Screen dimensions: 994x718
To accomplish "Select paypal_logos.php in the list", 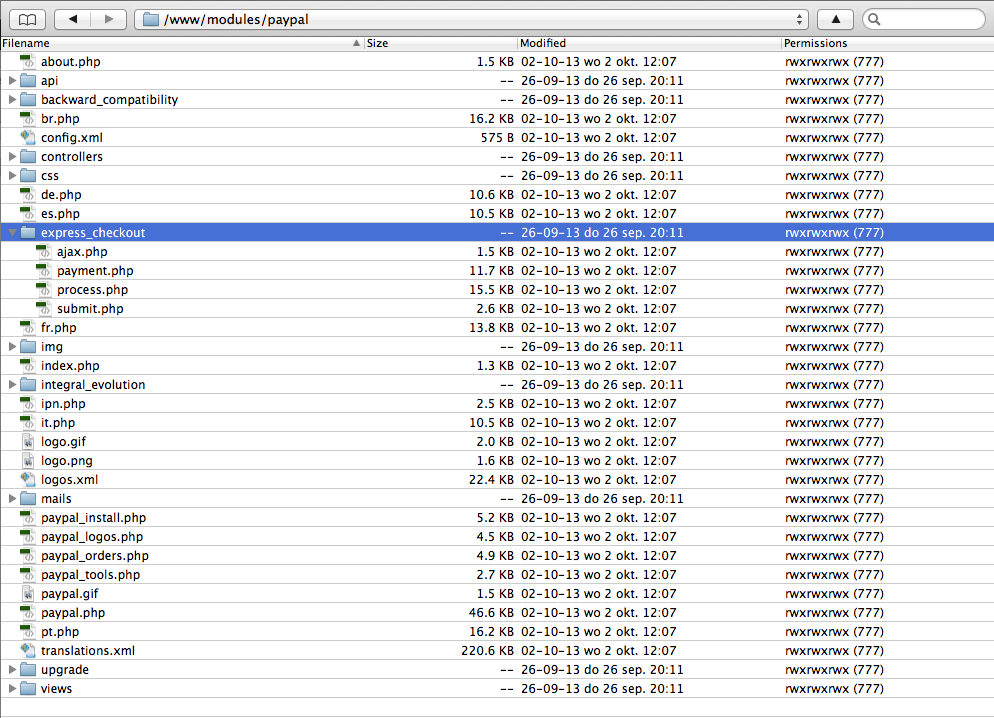I will tap(92, 537).
